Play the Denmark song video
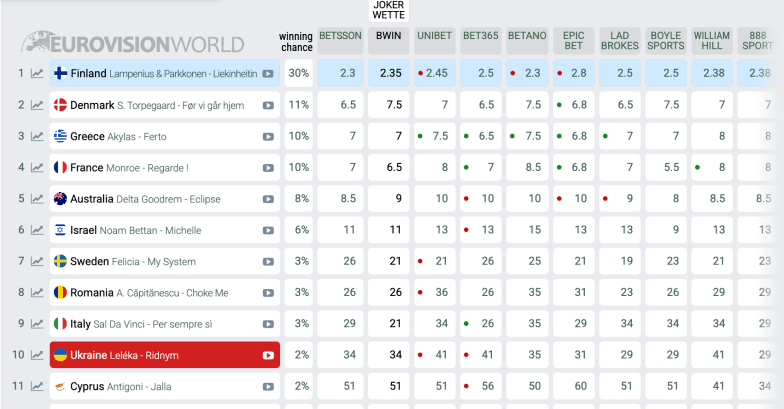This screenshot has width=784, height=409. tap(268, 105)
